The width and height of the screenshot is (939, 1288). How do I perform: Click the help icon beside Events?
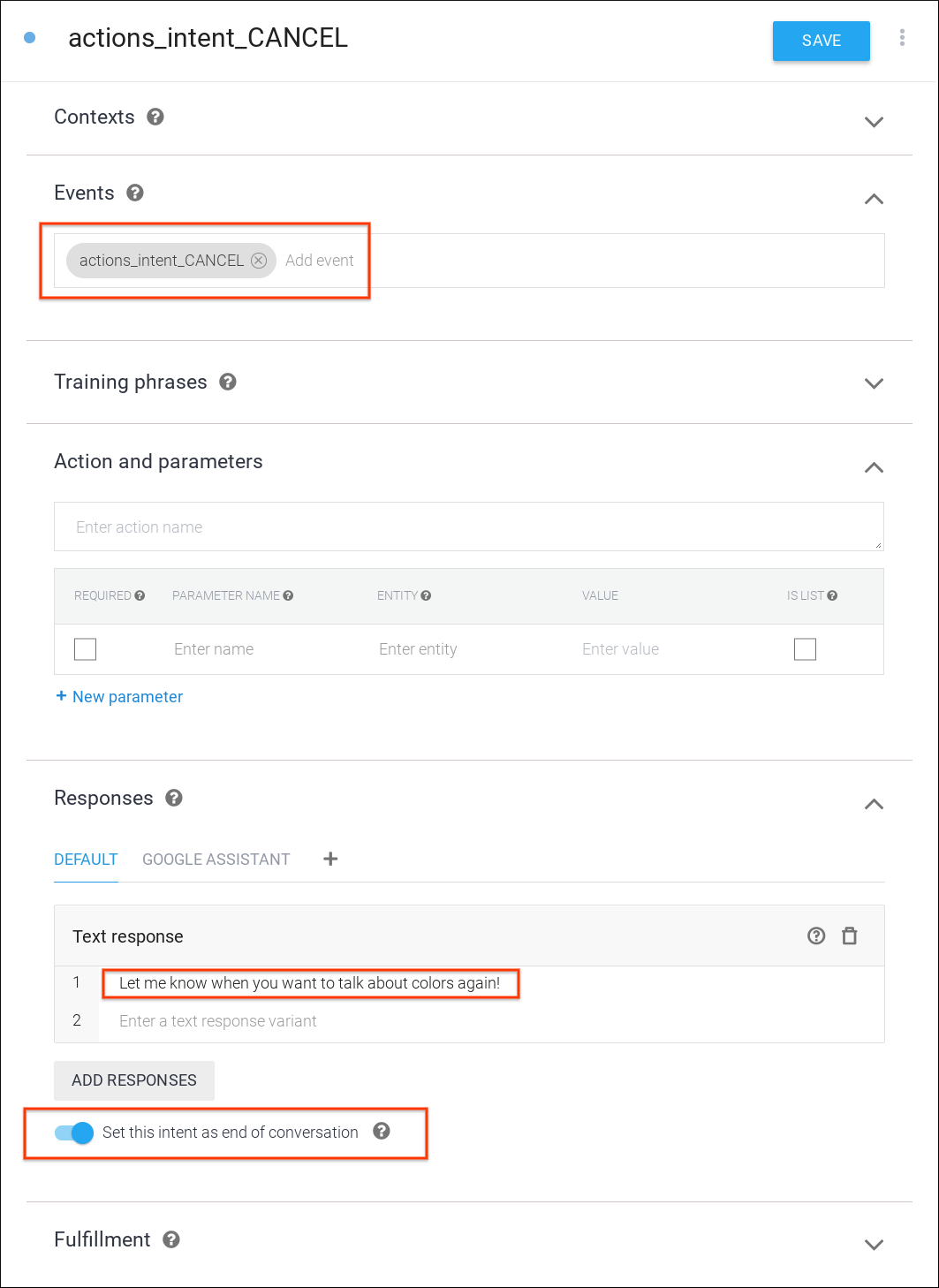click(135, 193)
